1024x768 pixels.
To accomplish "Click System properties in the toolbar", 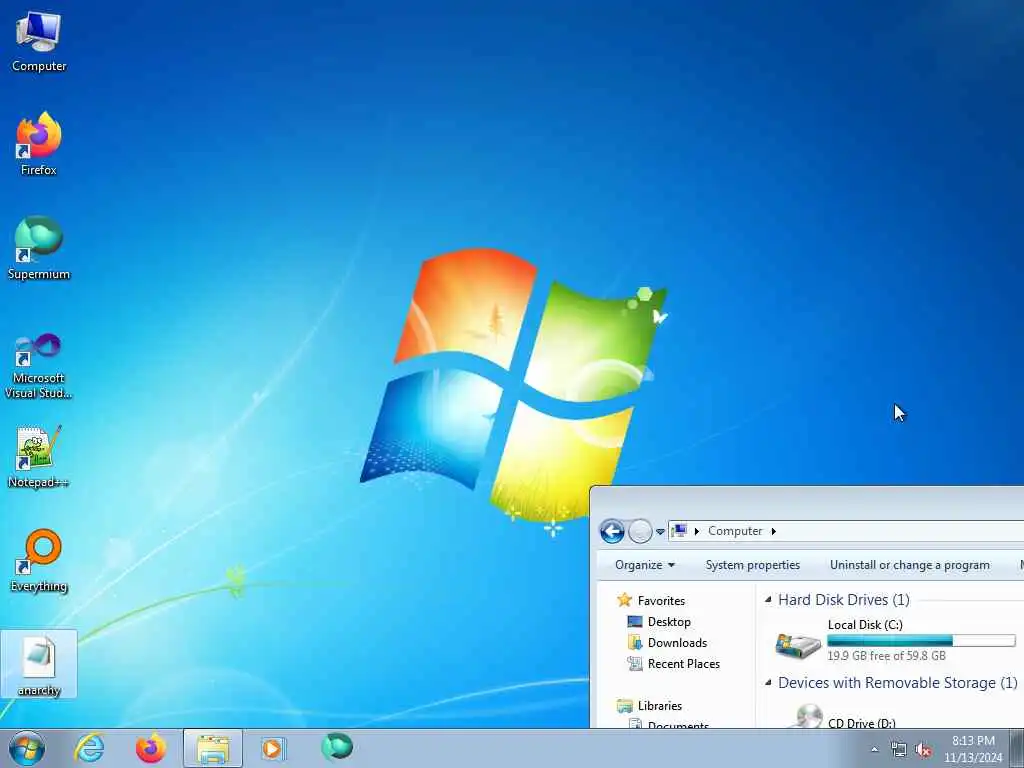I will [x=752, y=565].
